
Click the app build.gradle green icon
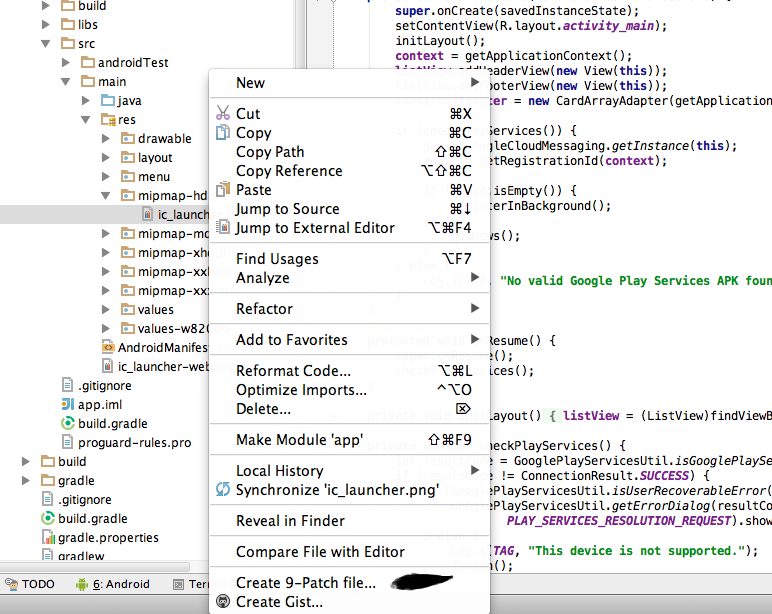[x=67, y=423]
